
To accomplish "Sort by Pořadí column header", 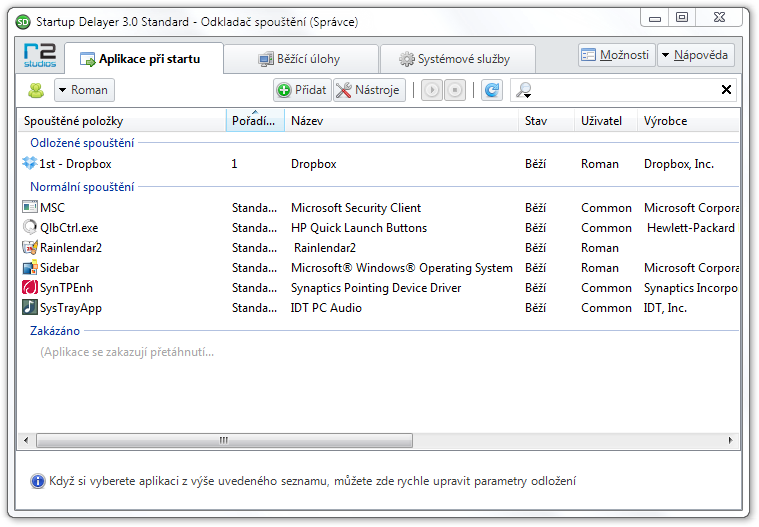I will [x=255, y=121].
